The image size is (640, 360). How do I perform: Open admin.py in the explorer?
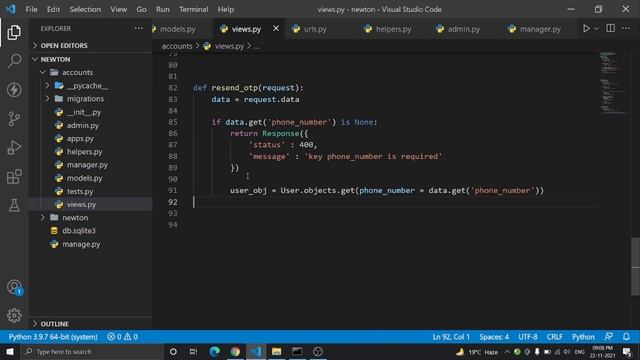click(x=91, y=125)
